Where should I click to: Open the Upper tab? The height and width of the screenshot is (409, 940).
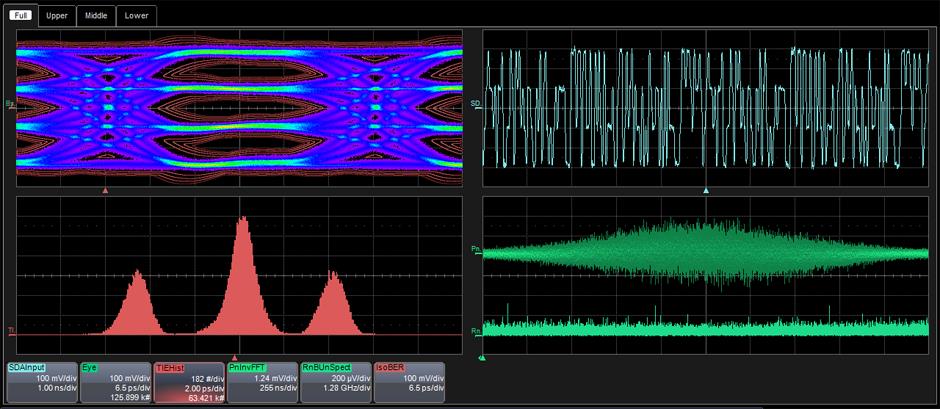[x=57, y=15]
